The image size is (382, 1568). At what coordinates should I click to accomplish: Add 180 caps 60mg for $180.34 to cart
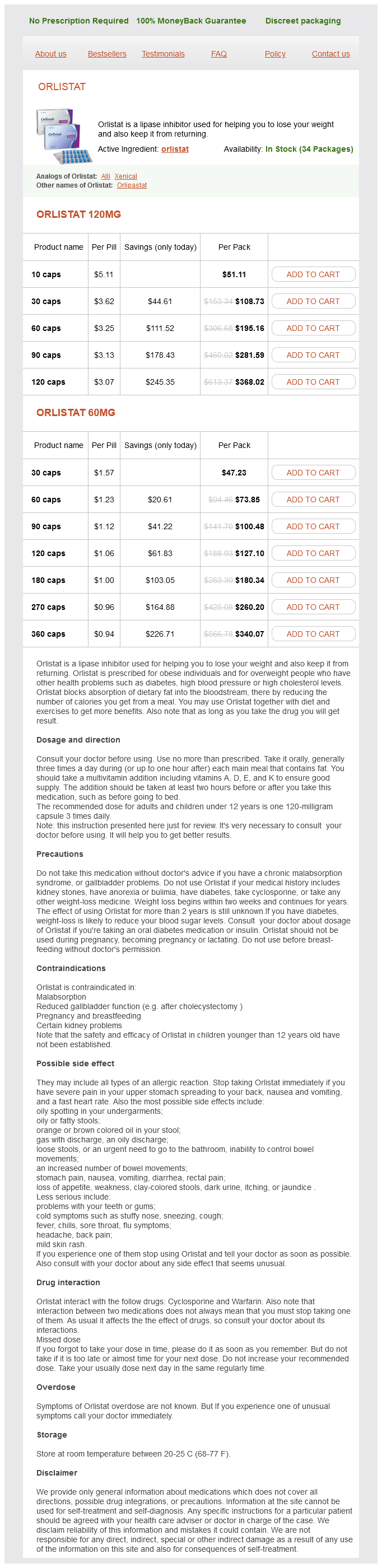(x=313, y=580)
